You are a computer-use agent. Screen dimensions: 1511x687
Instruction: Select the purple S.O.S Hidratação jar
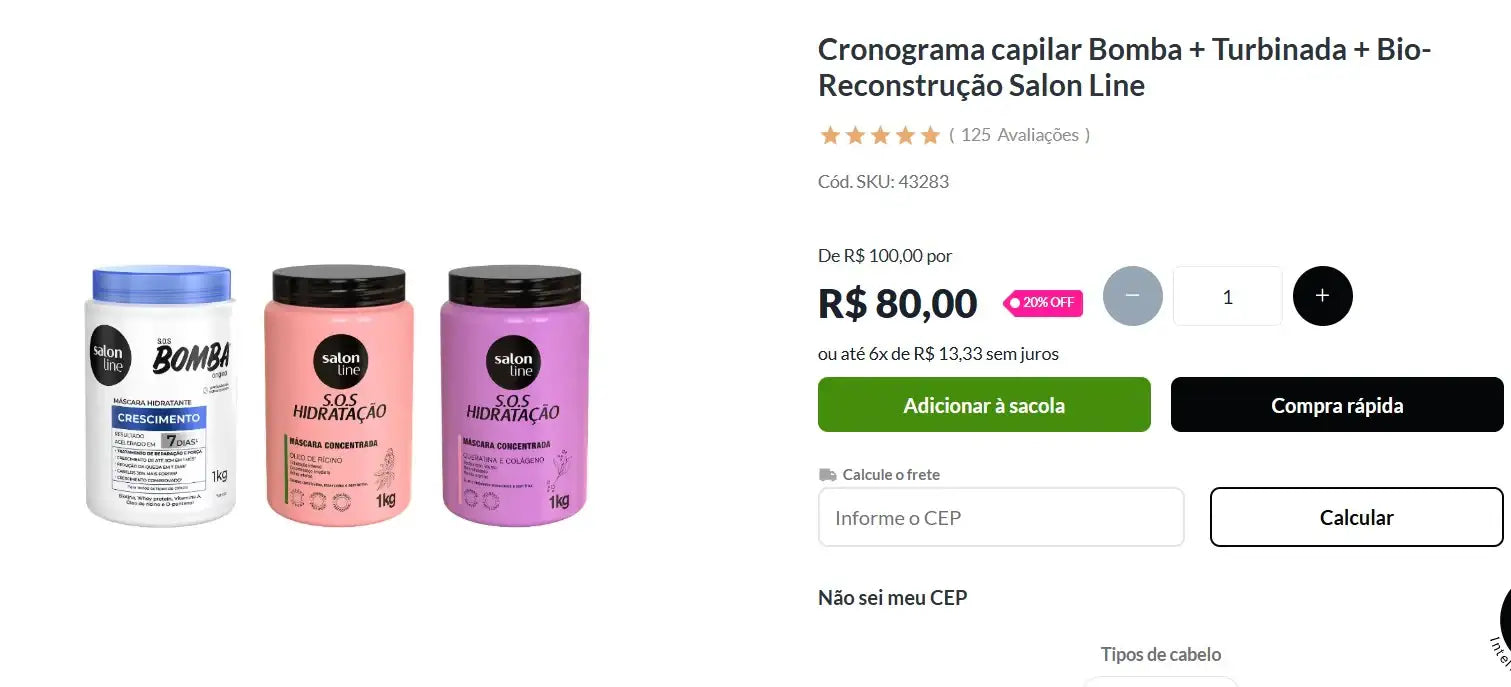[x=515, y=396]
